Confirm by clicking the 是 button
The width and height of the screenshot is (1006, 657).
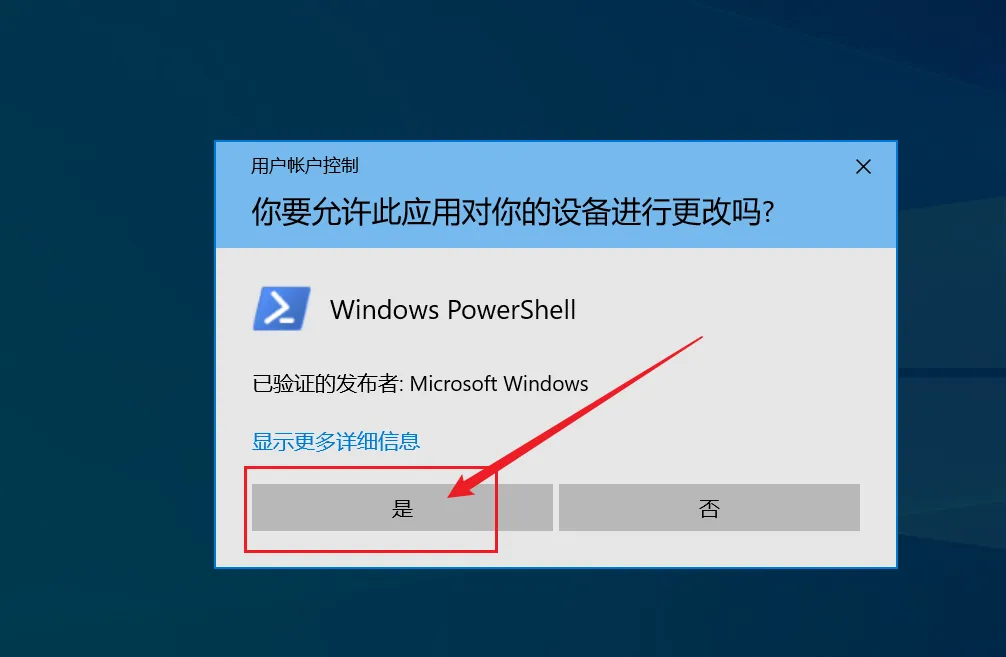click(402, 508)
